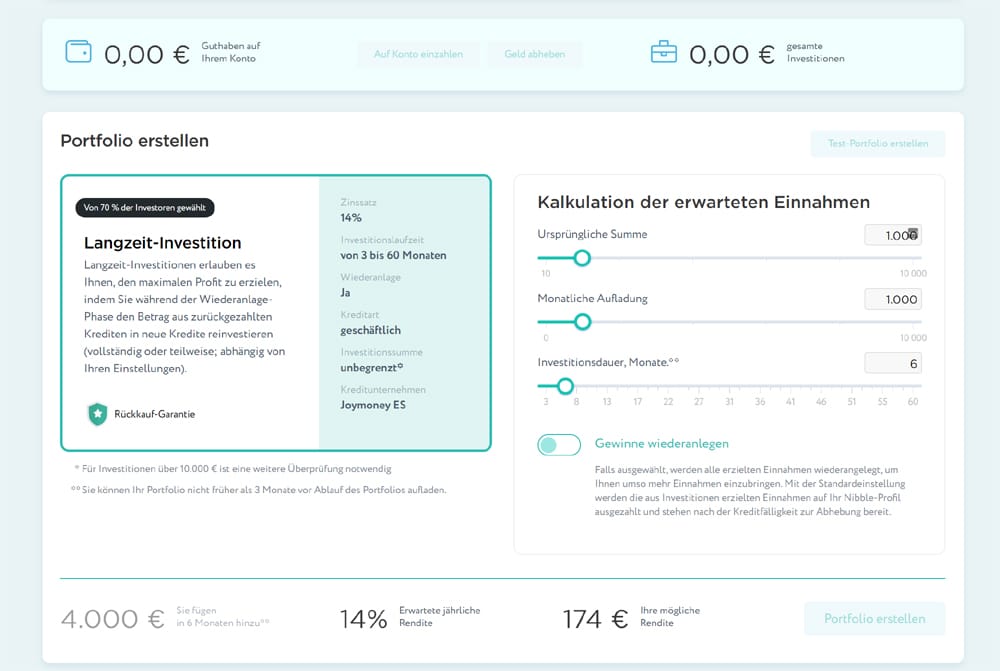Click the small icon in Ursprüngliche Summe field
1000x671 pixels.
coord(912,234)
